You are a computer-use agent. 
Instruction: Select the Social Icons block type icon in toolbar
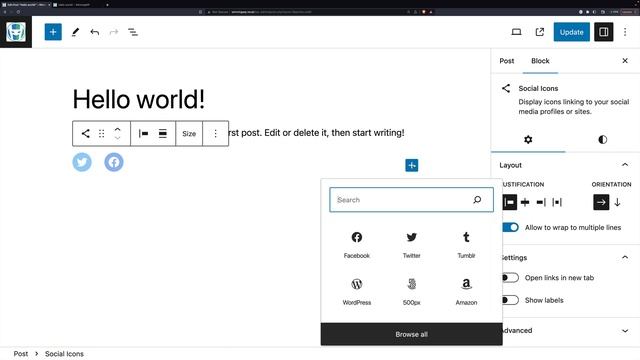pyautogui.click(x=85, y=133)
